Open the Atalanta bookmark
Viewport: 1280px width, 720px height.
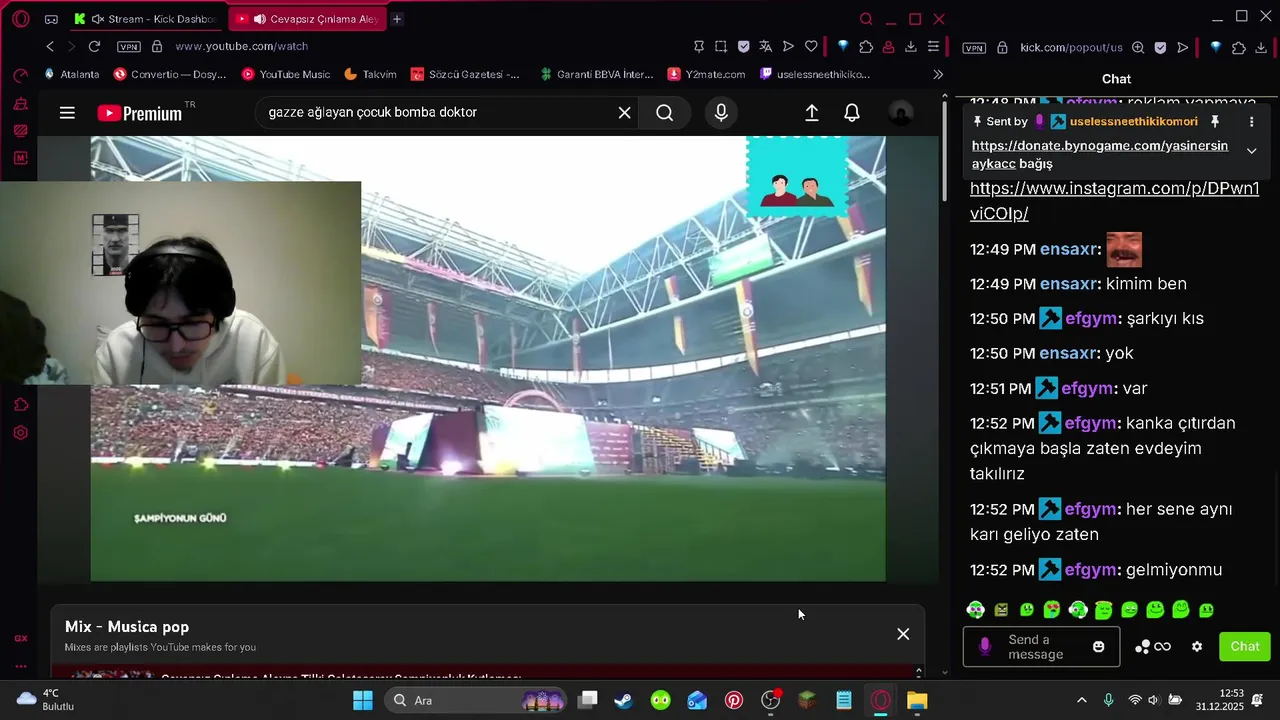[71, 74]
